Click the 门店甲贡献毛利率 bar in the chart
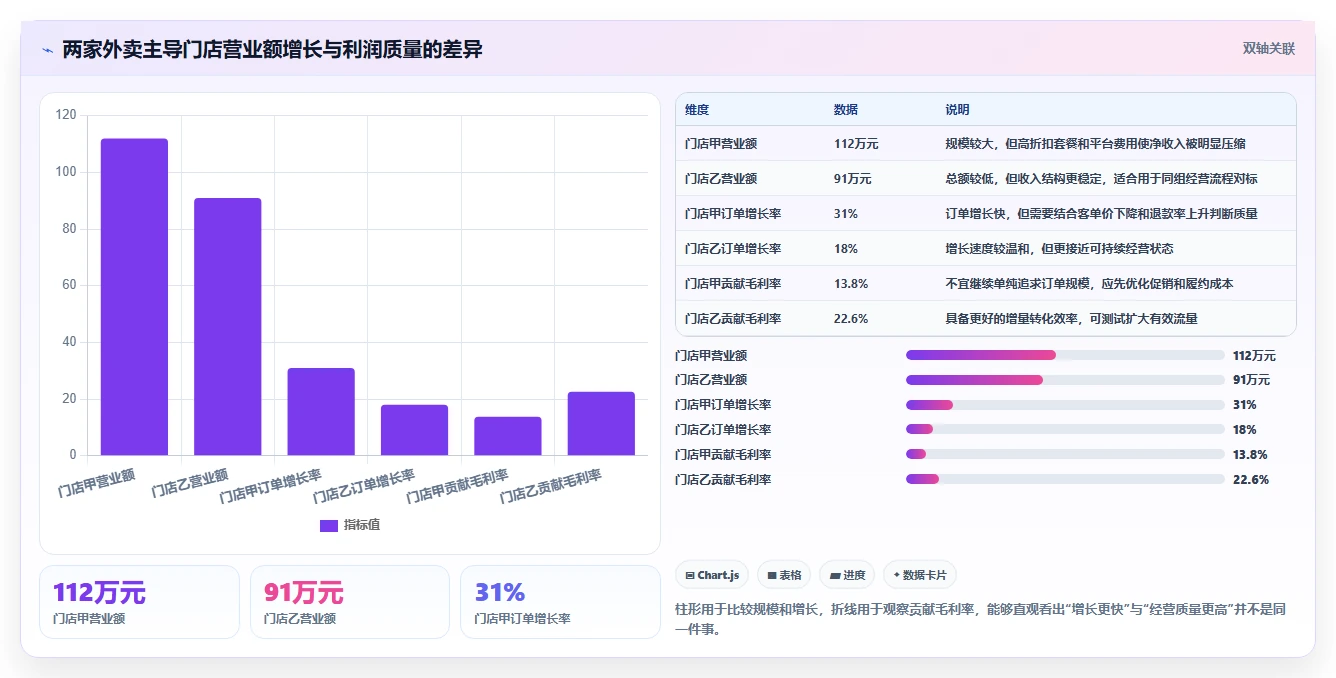 click(508, 436)
